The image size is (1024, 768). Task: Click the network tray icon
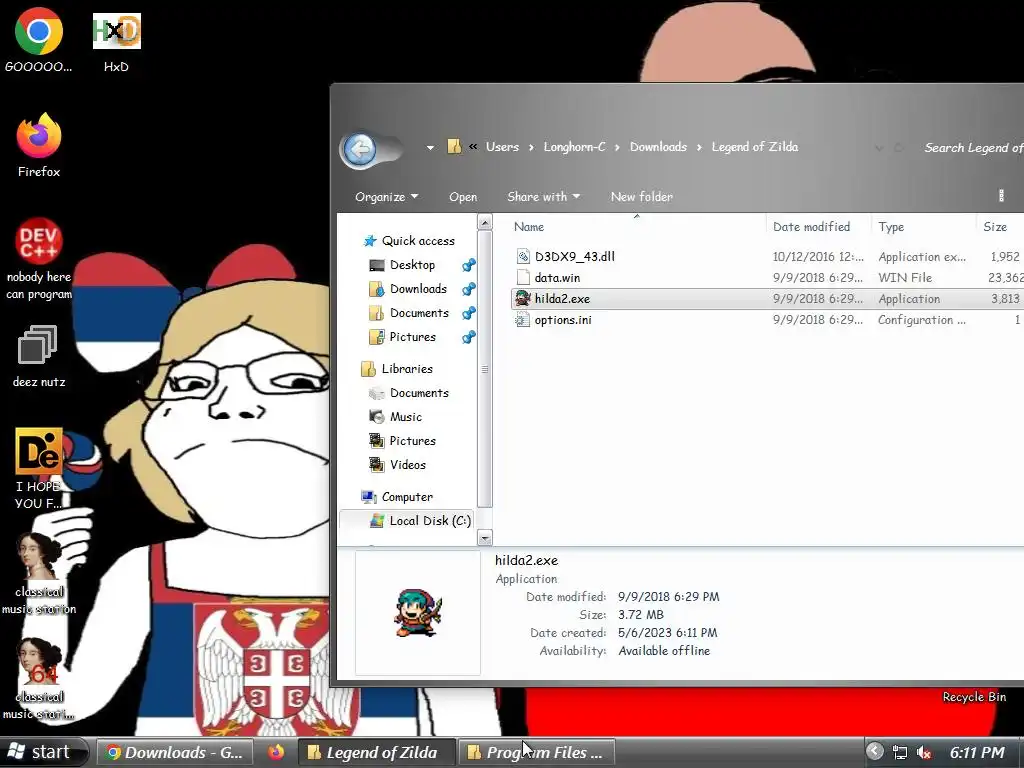tap(900, 752)
